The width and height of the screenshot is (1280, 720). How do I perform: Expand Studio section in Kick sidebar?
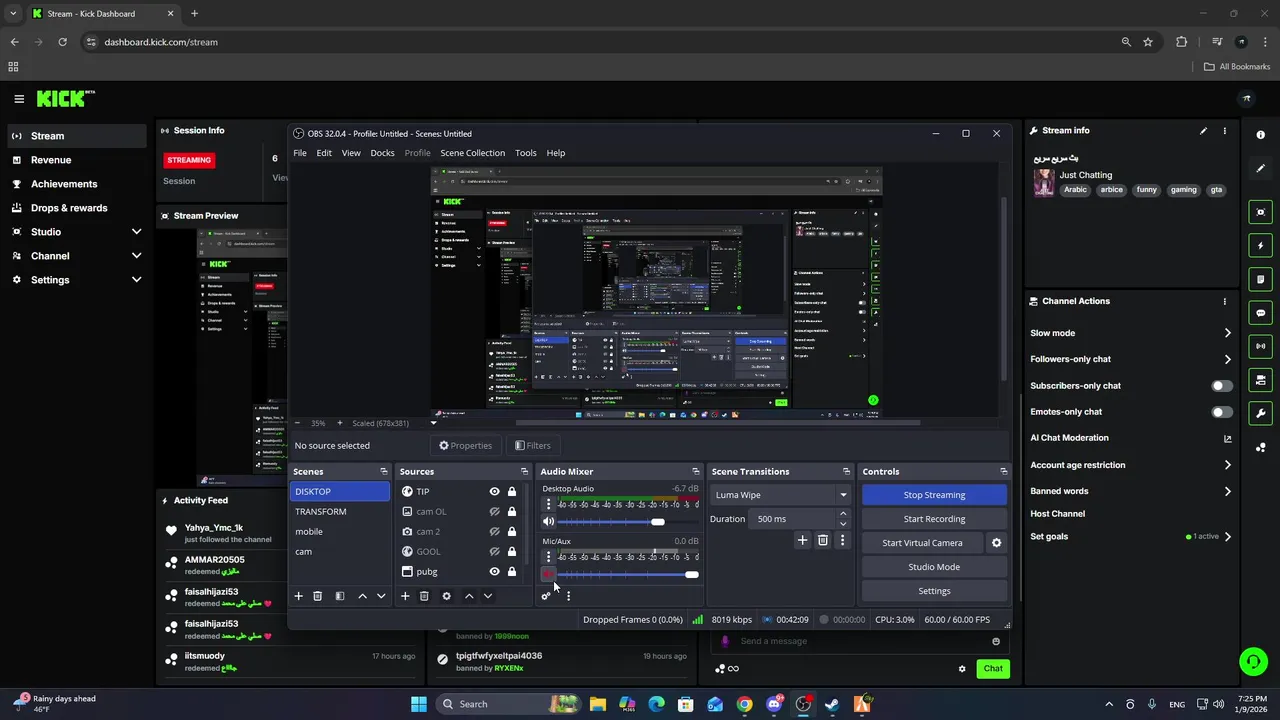[136, 232]
